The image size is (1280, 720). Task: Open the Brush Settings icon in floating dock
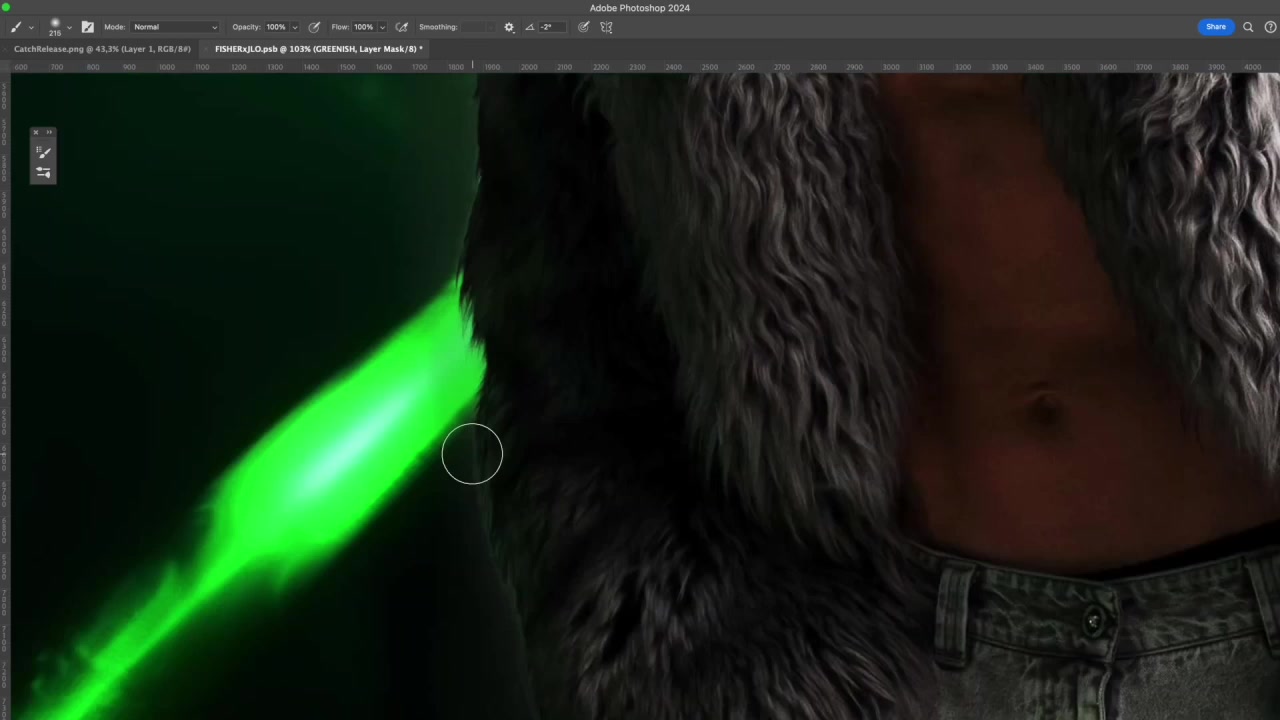pyautogui.click(x=43, y=172)
